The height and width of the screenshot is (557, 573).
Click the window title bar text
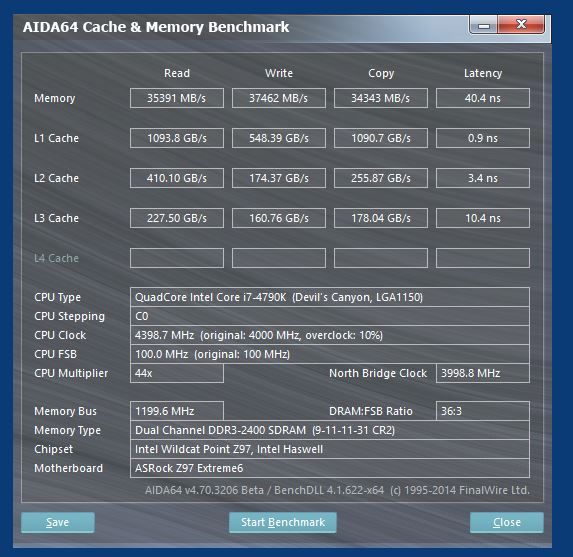point(156,27)
